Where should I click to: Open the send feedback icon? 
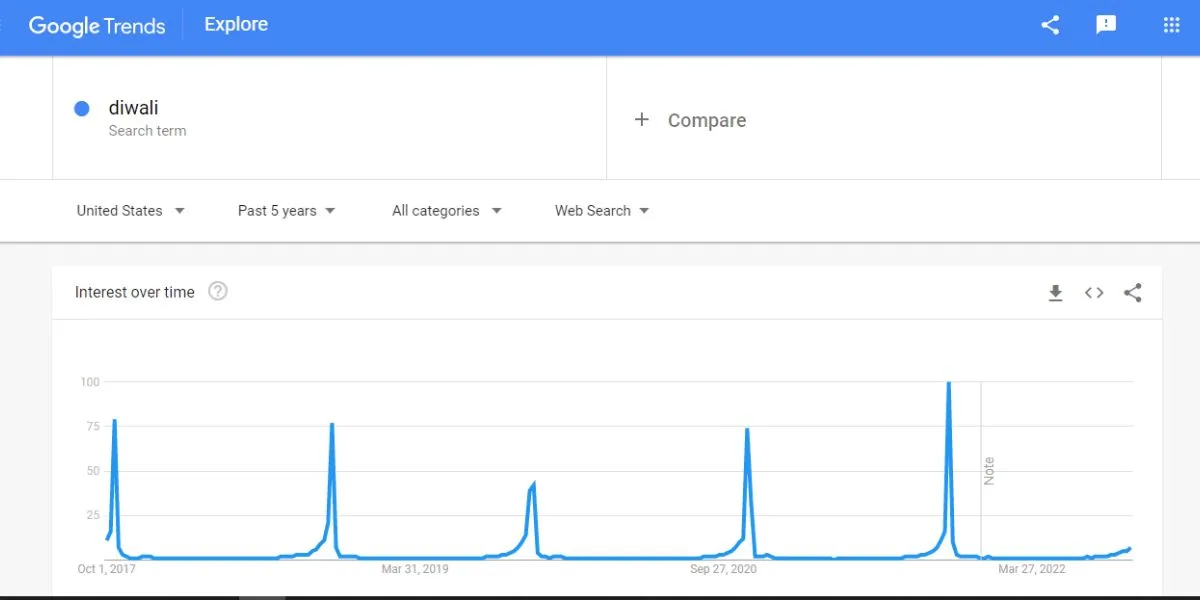pos(1106,25)
